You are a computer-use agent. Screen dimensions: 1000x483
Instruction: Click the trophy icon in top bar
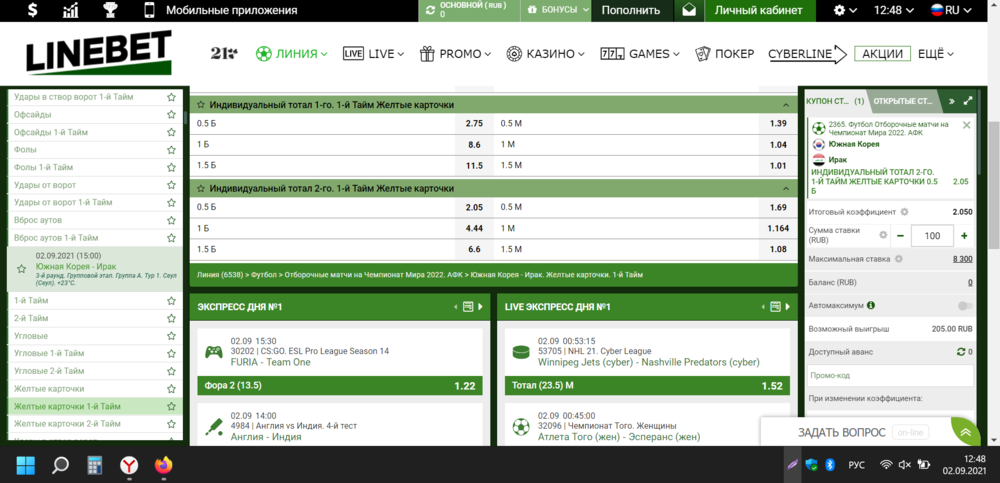tap(110, 10)
